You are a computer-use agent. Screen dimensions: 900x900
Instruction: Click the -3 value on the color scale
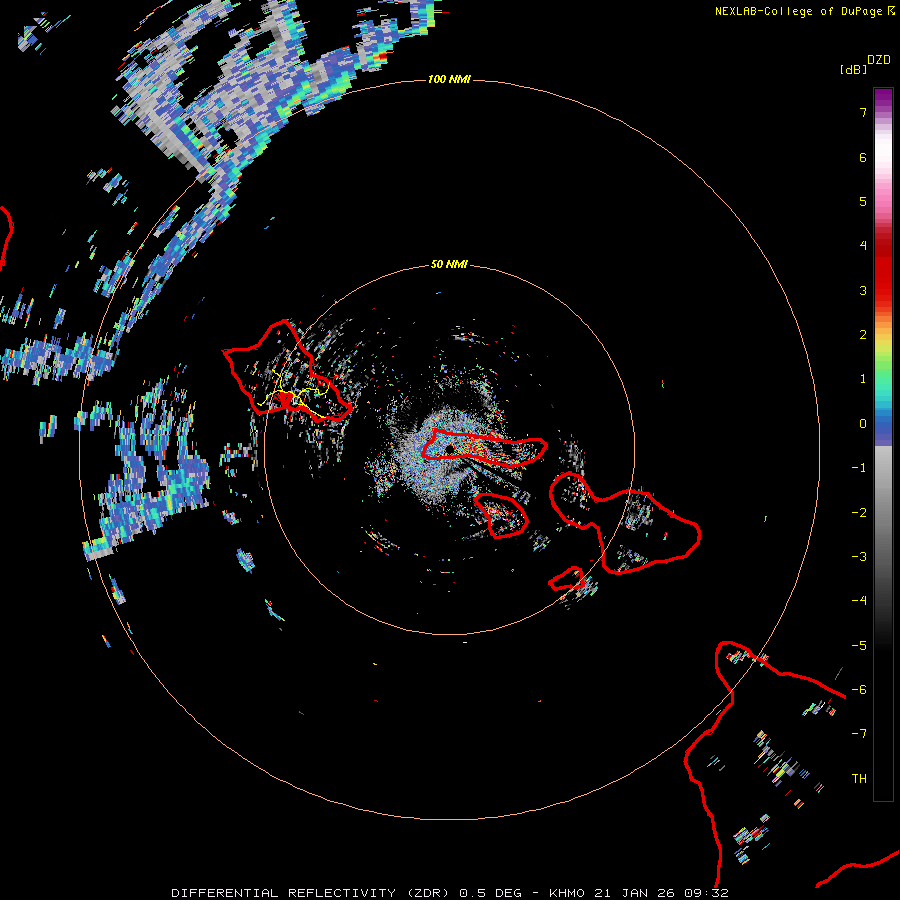(x=859, y=557)
